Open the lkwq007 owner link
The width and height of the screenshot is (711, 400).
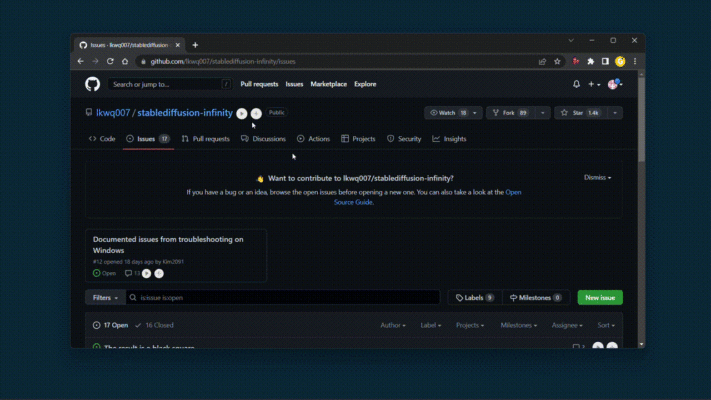coord(113,113)
